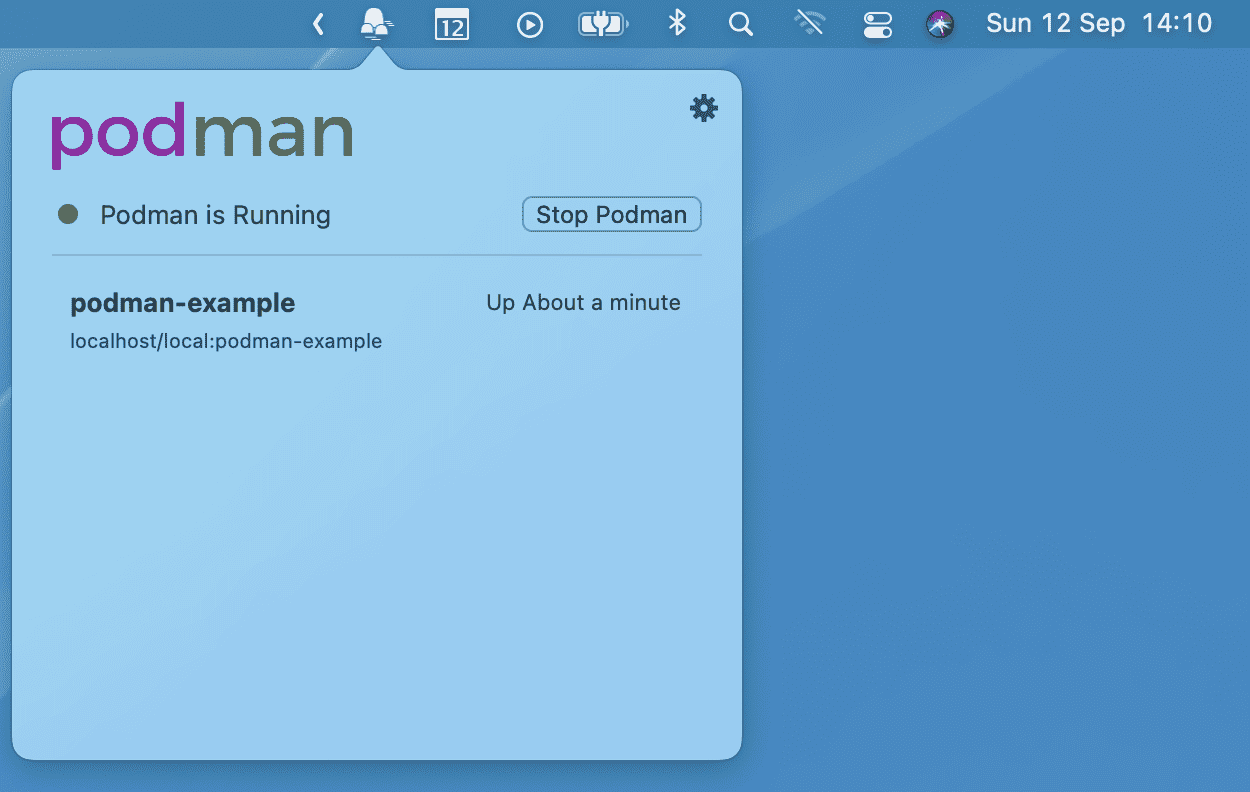Click the podman logo

(x=202, y=134)
